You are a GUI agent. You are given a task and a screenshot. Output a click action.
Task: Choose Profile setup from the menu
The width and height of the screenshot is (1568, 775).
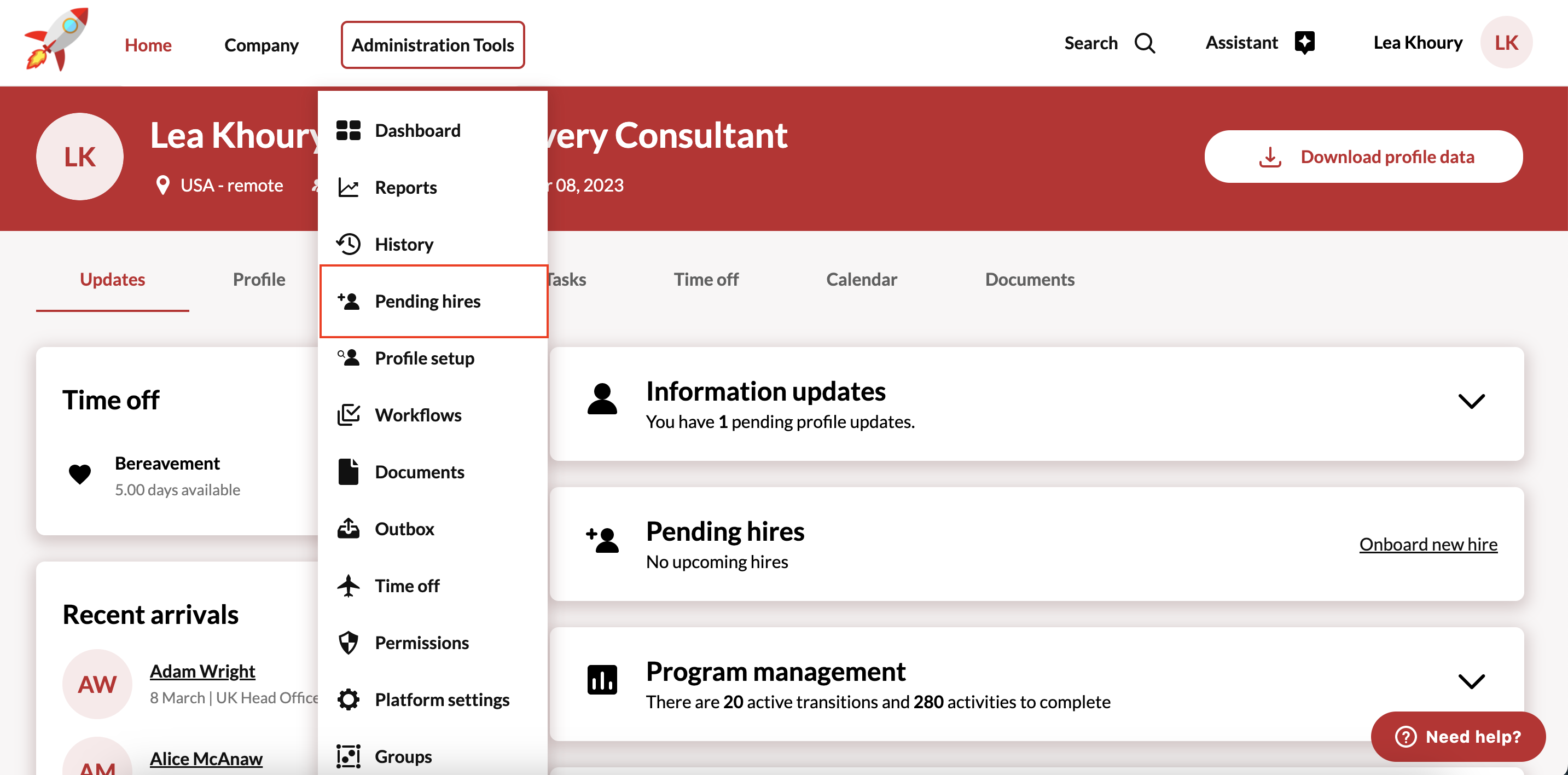[x=424, y=358]
